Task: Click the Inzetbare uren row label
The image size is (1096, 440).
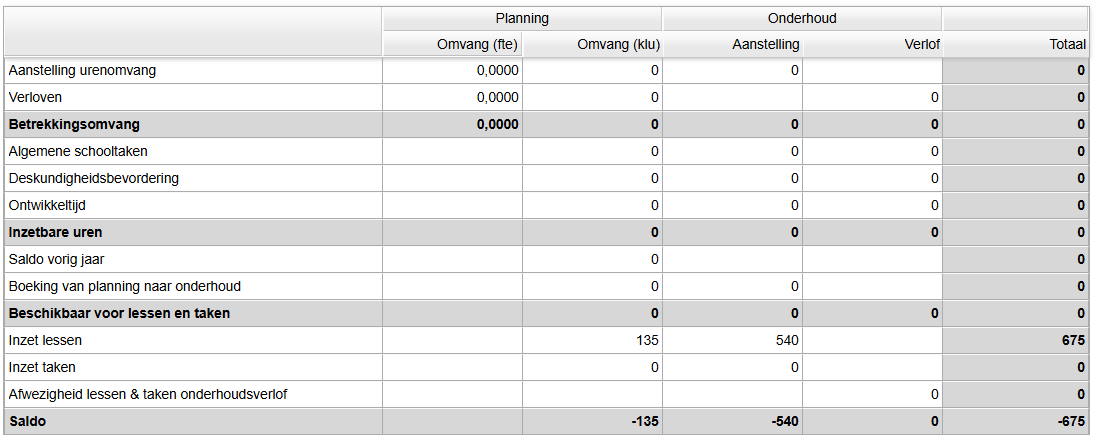Action: tap(55, 233)
